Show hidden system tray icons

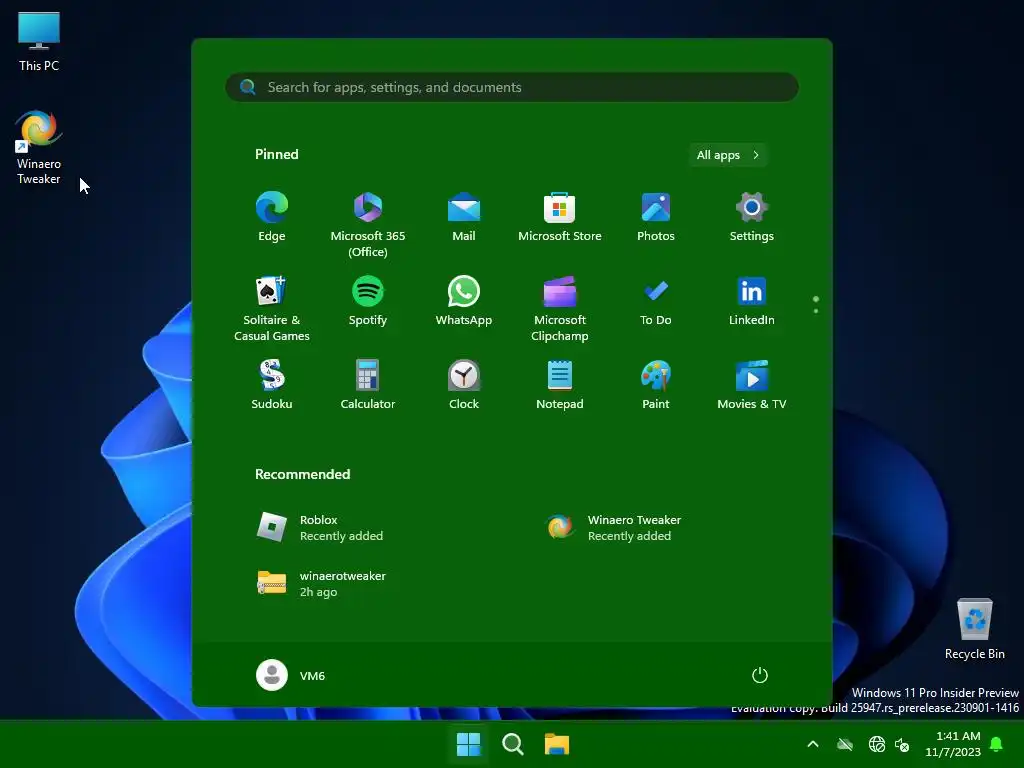(813, 744)
